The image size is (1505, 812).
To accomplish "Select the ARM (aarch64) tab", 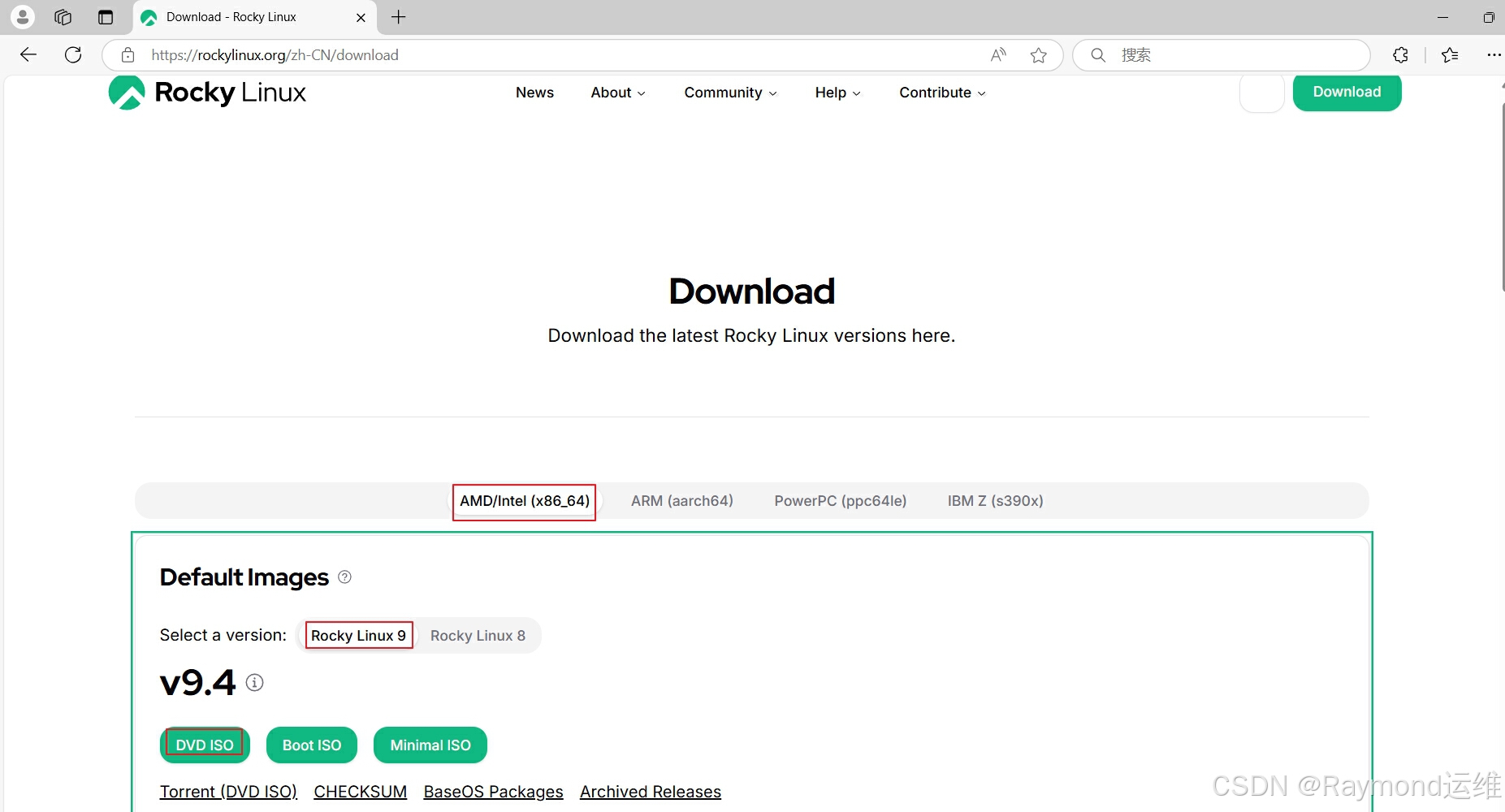I will tap(682, 501).
